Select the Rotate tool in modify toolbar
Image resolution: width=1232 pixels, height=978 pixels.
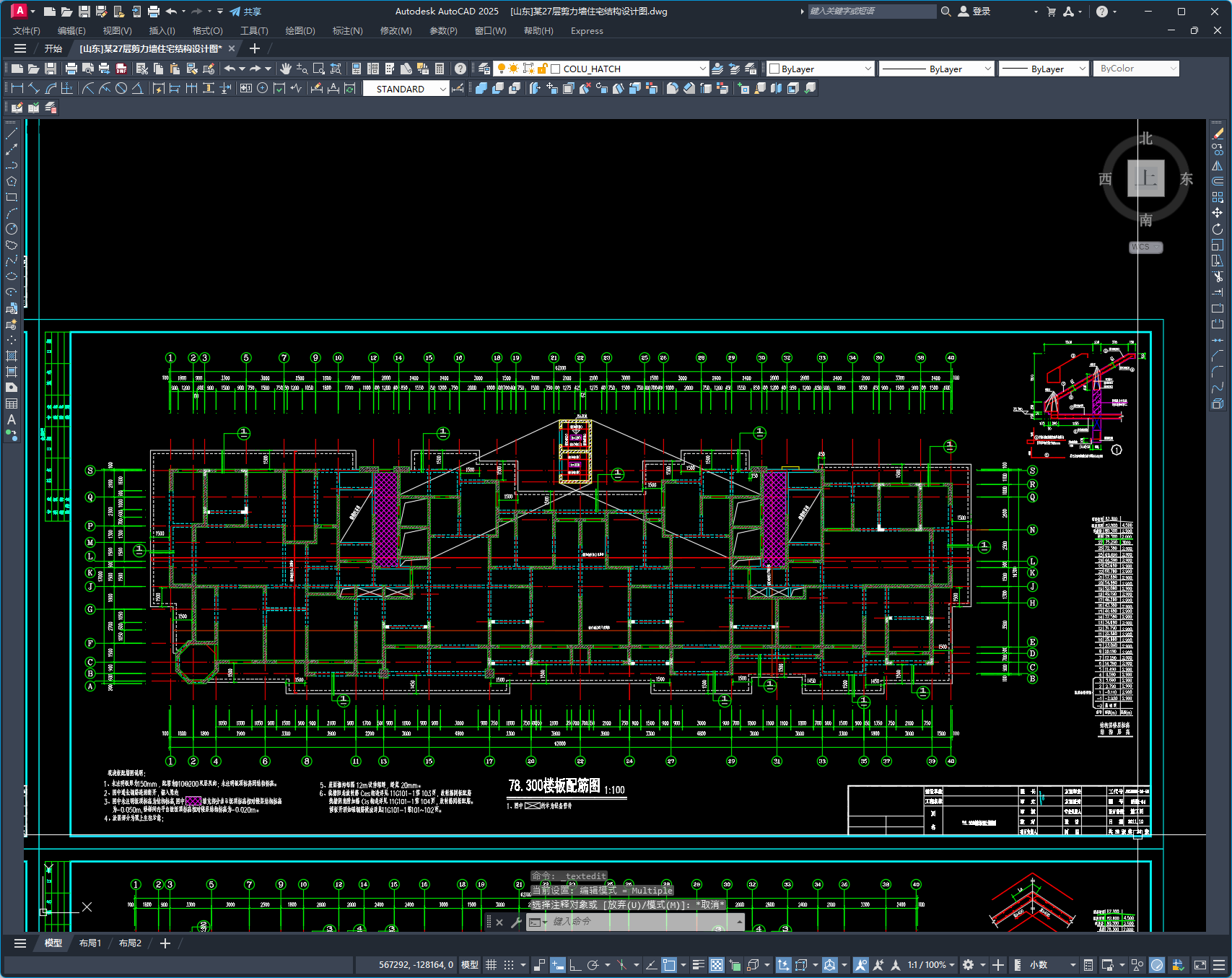point(1218,229)
